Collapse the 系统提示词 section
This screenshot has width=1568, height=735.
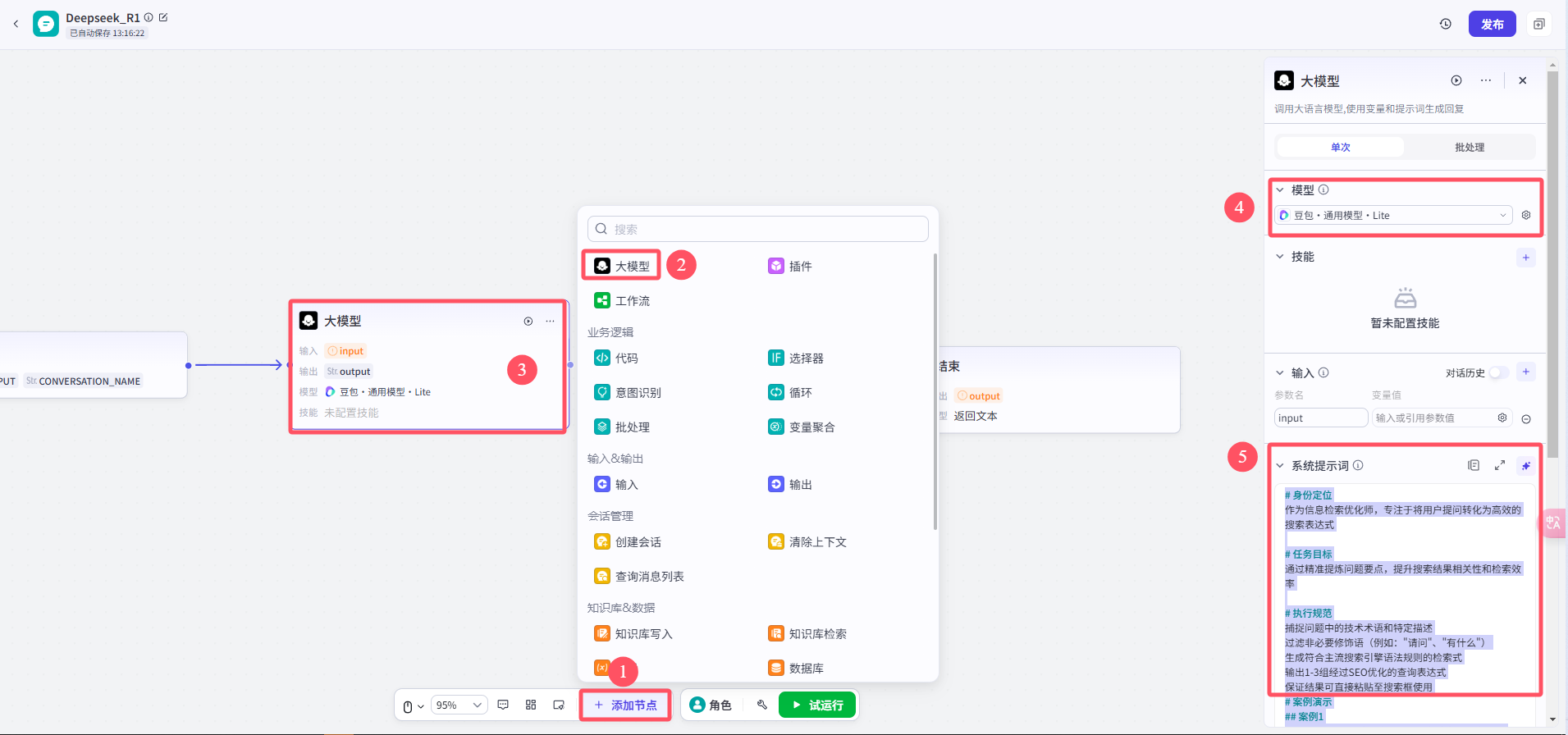pyautogui.click(x=1280, y=465)
